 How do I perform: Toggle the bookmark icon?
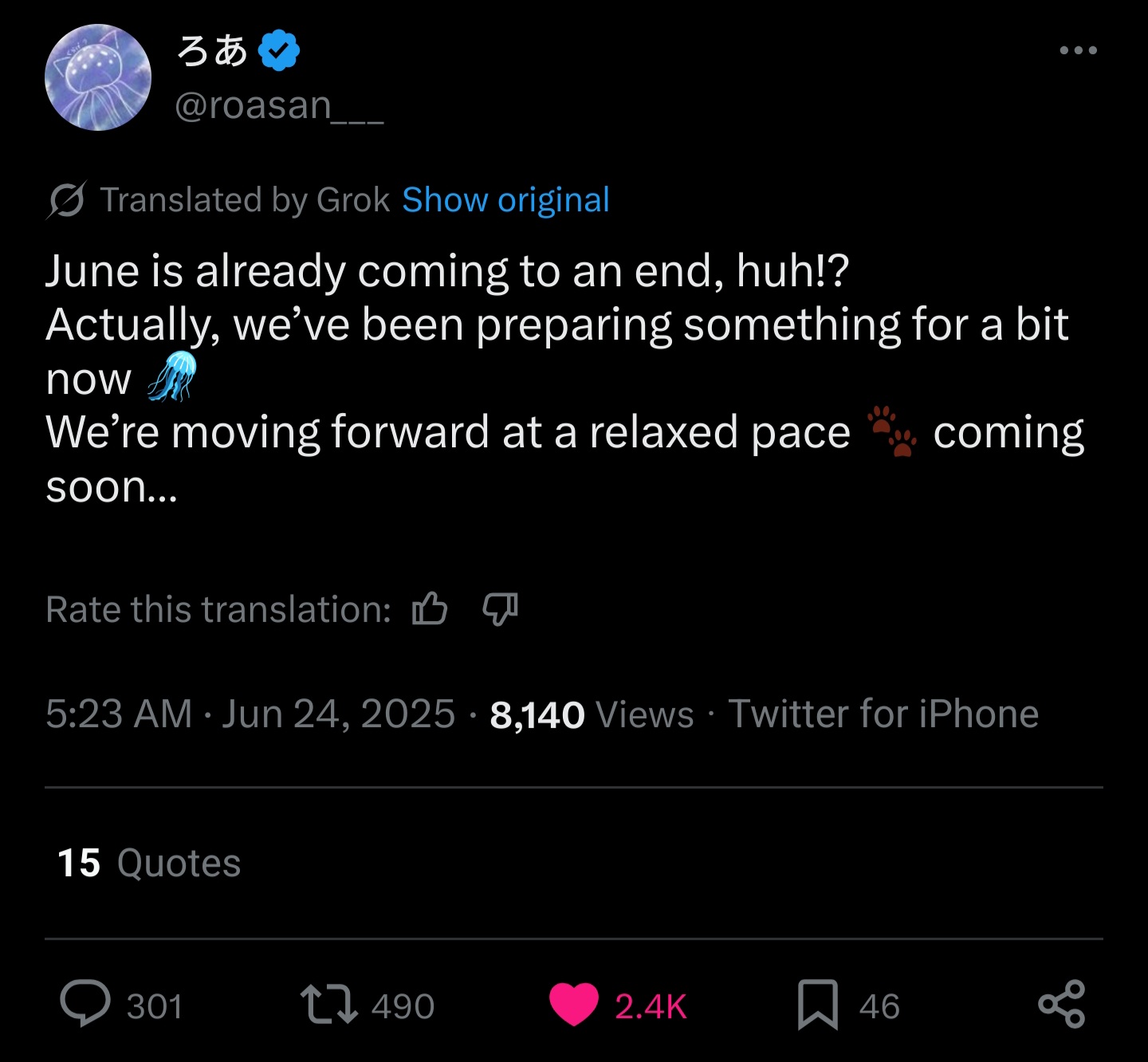tap(818, 1005)
